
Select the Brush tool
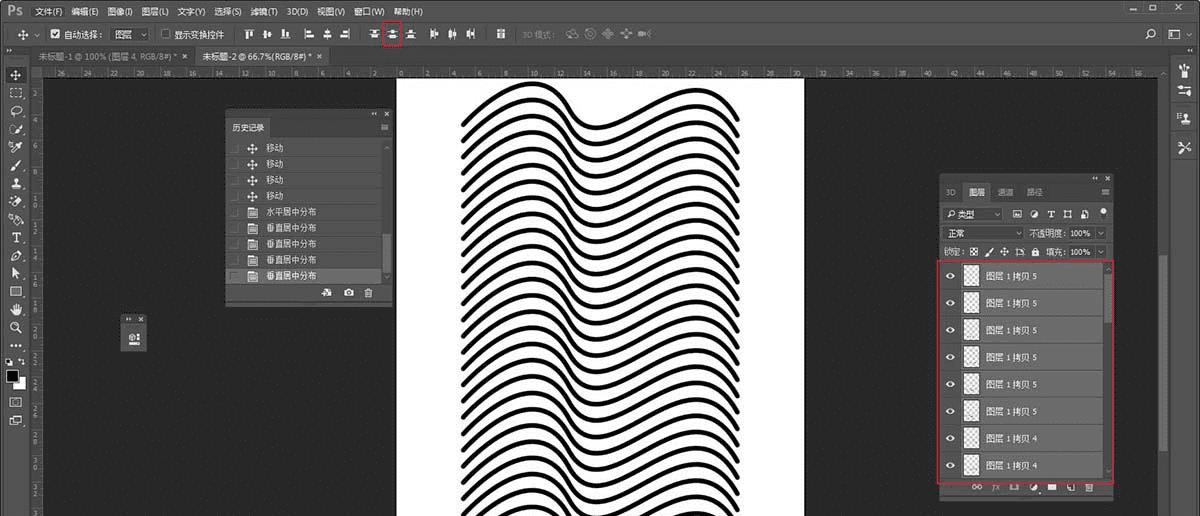tap(16, 165)
